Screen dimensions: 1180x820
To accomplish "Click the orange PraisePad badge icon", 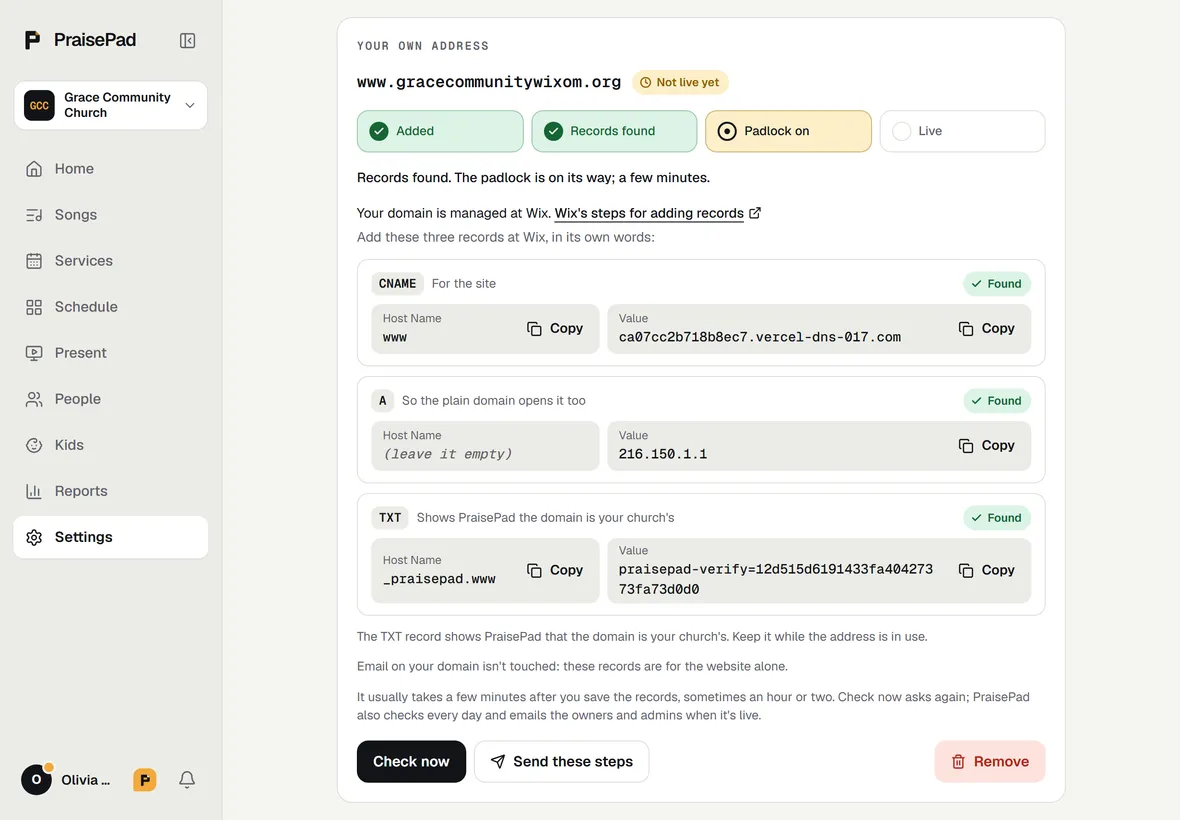I will 144,780.
